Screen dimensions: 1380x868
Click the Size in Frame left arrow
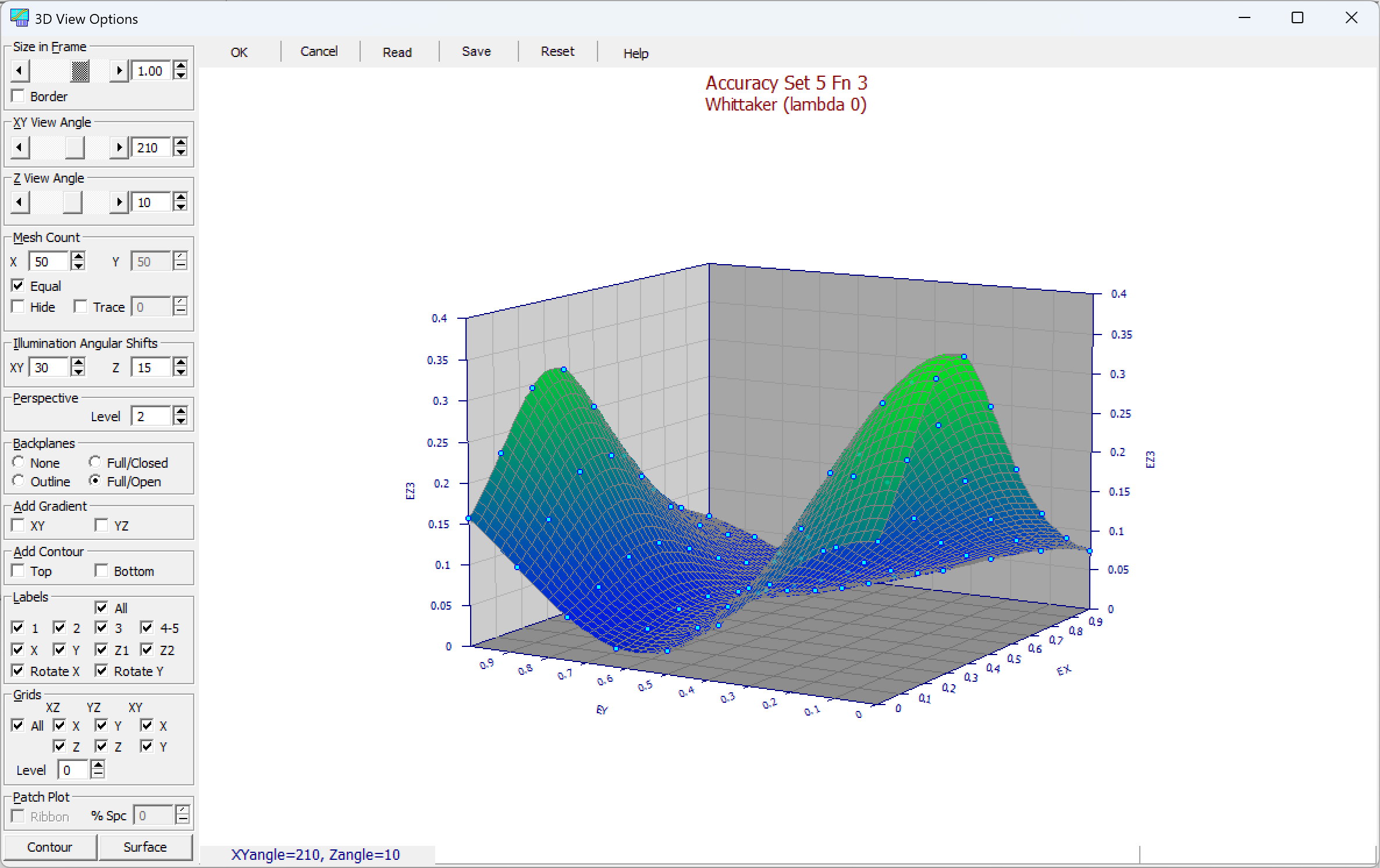[20, 71]
